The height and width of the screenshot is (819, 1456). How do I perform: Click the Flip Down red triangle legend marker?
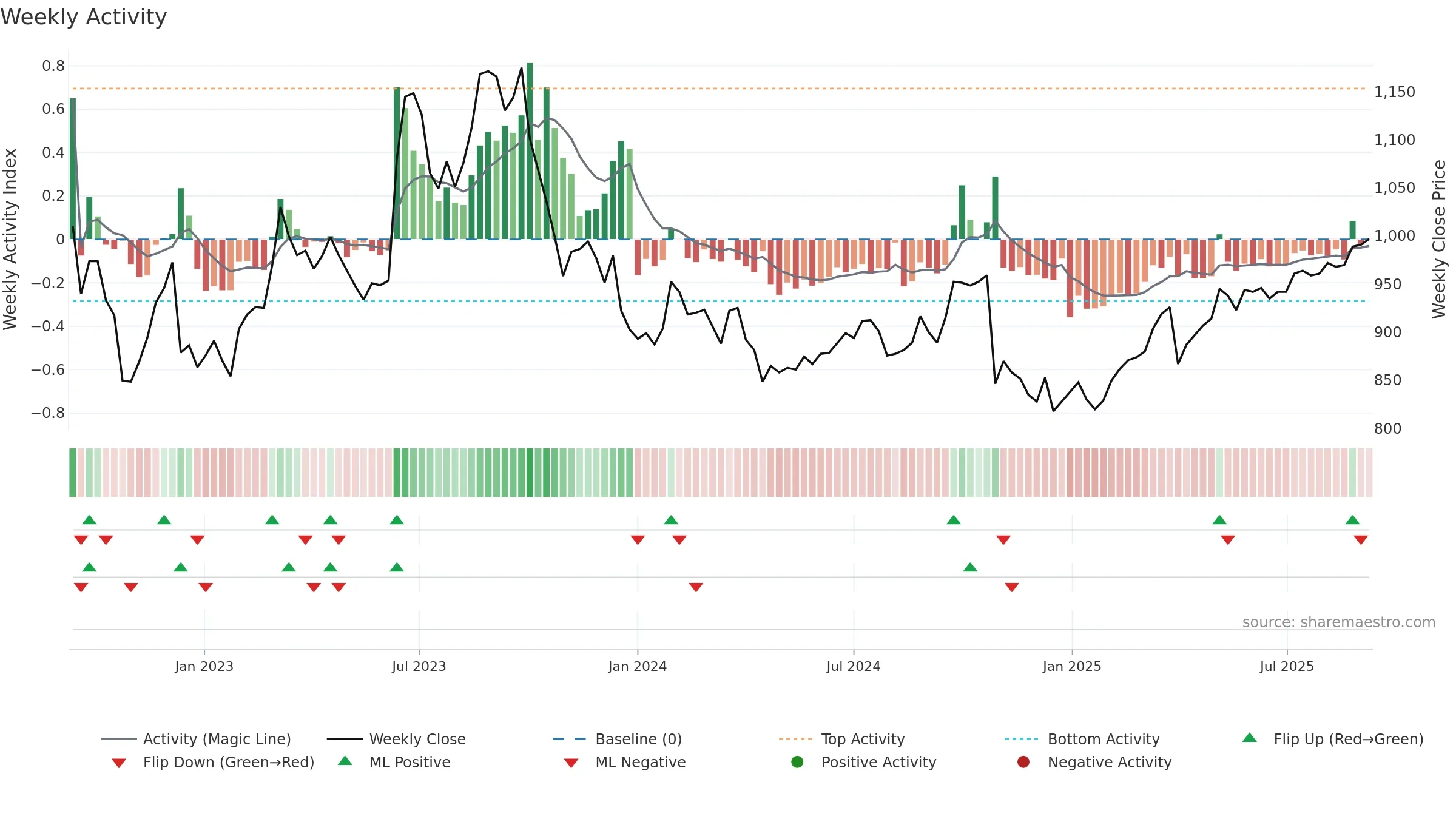tap(119, 763)
